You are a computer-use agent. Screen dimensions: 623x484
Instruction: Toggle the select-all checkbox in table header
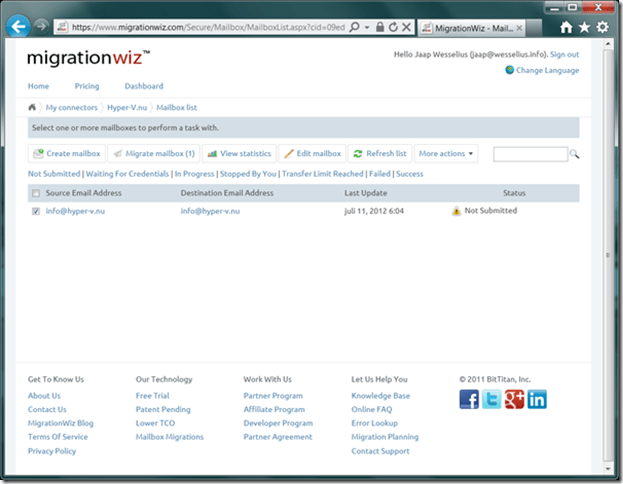[x=37, y=193]
